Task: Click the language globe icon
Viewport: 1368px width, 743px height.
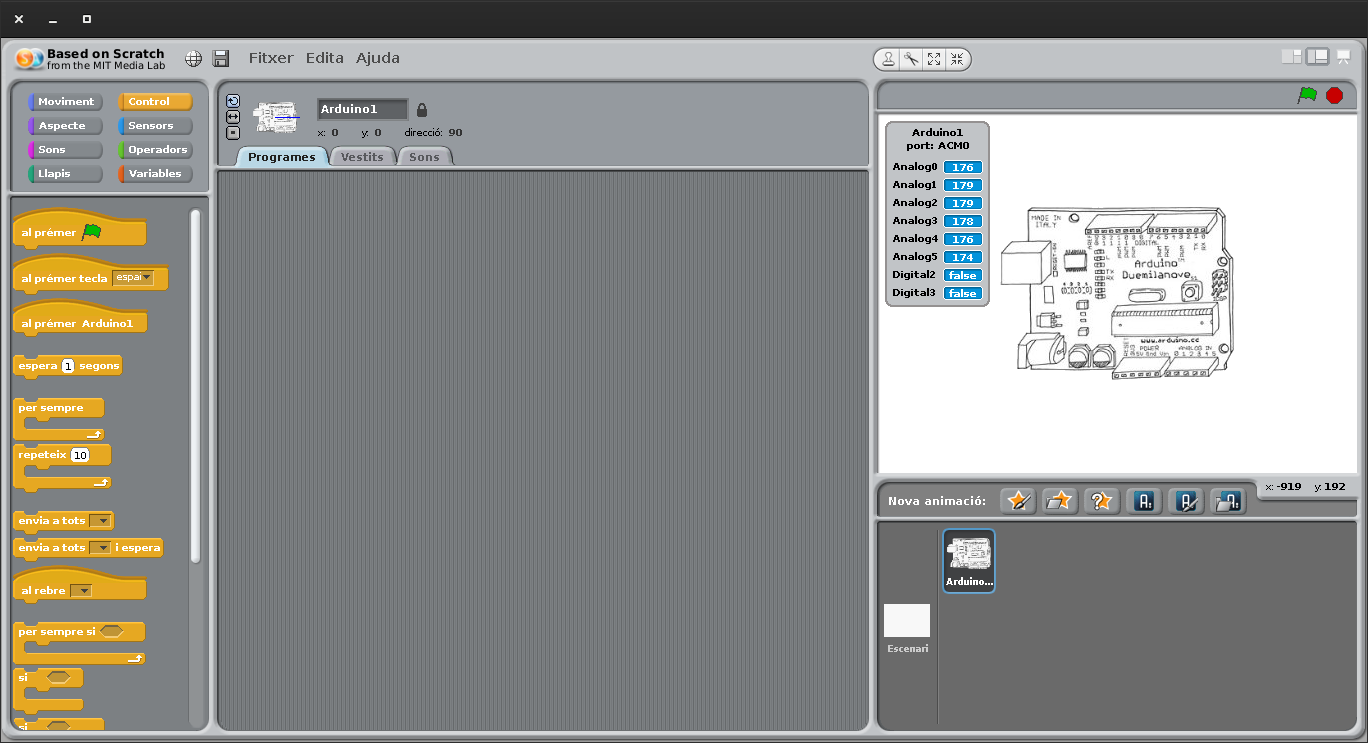Action: point(194,58)
